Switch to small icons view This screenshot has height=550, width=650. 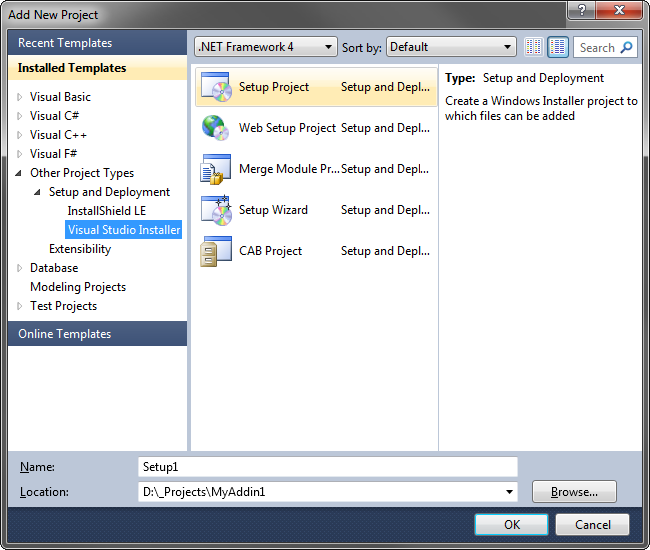point(534,47)
